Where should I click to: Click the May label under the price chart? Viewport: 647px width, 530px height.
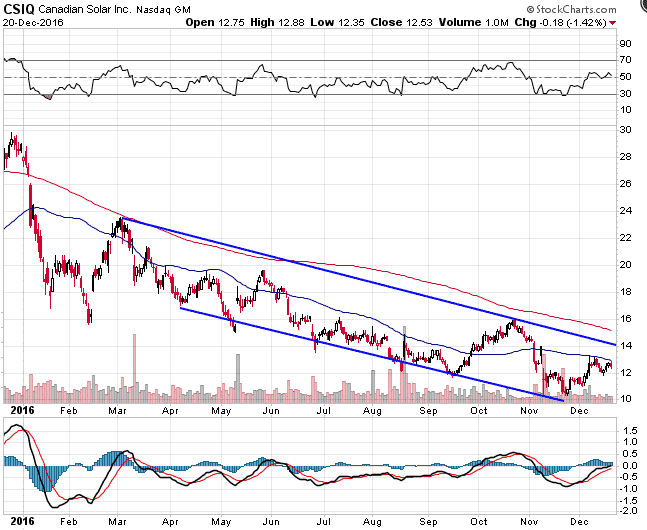click(221, 411)
